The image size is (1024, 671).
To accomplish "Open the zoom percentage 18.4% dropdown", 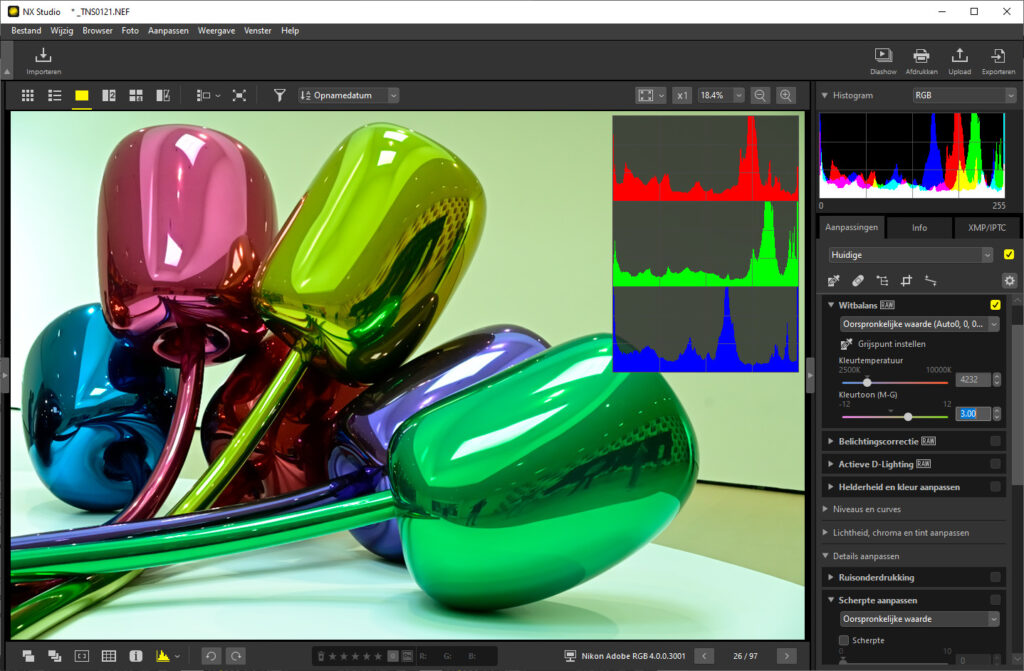I will (721, 95).
